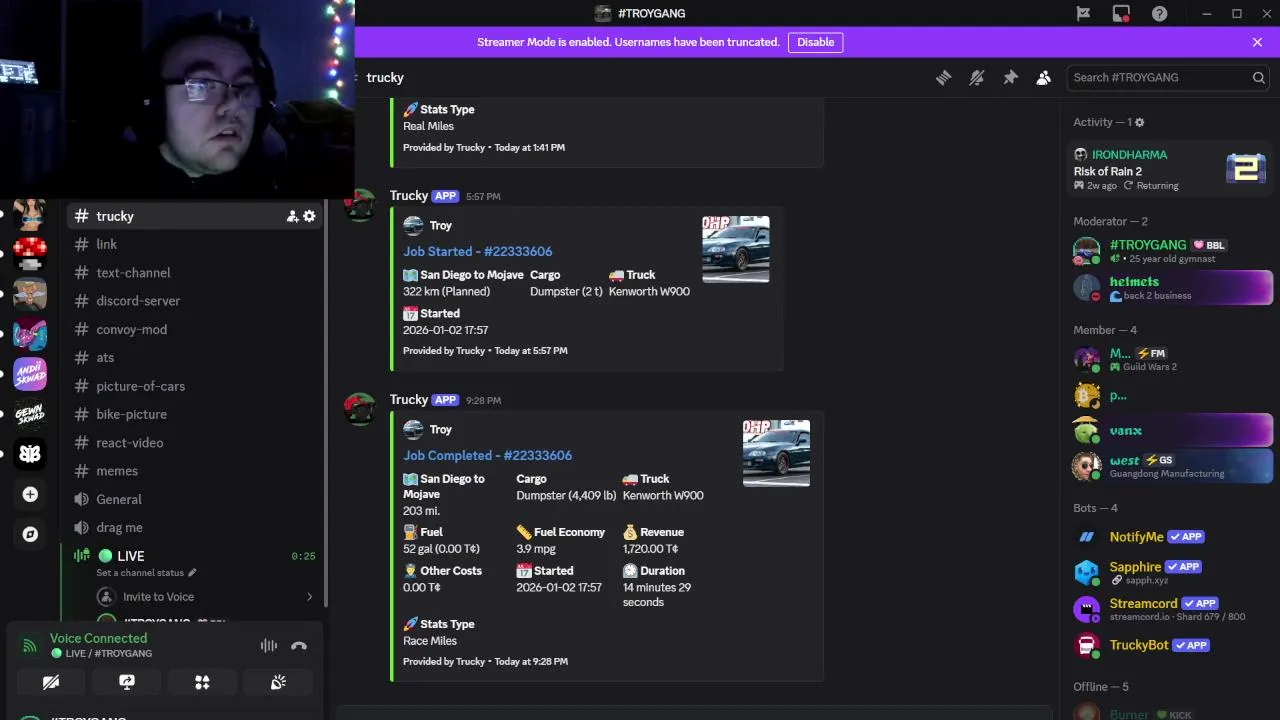Screen dimensions: 1280x720
Task: Open #TROYGANG moderator member entry
Action: (1170, 251)
